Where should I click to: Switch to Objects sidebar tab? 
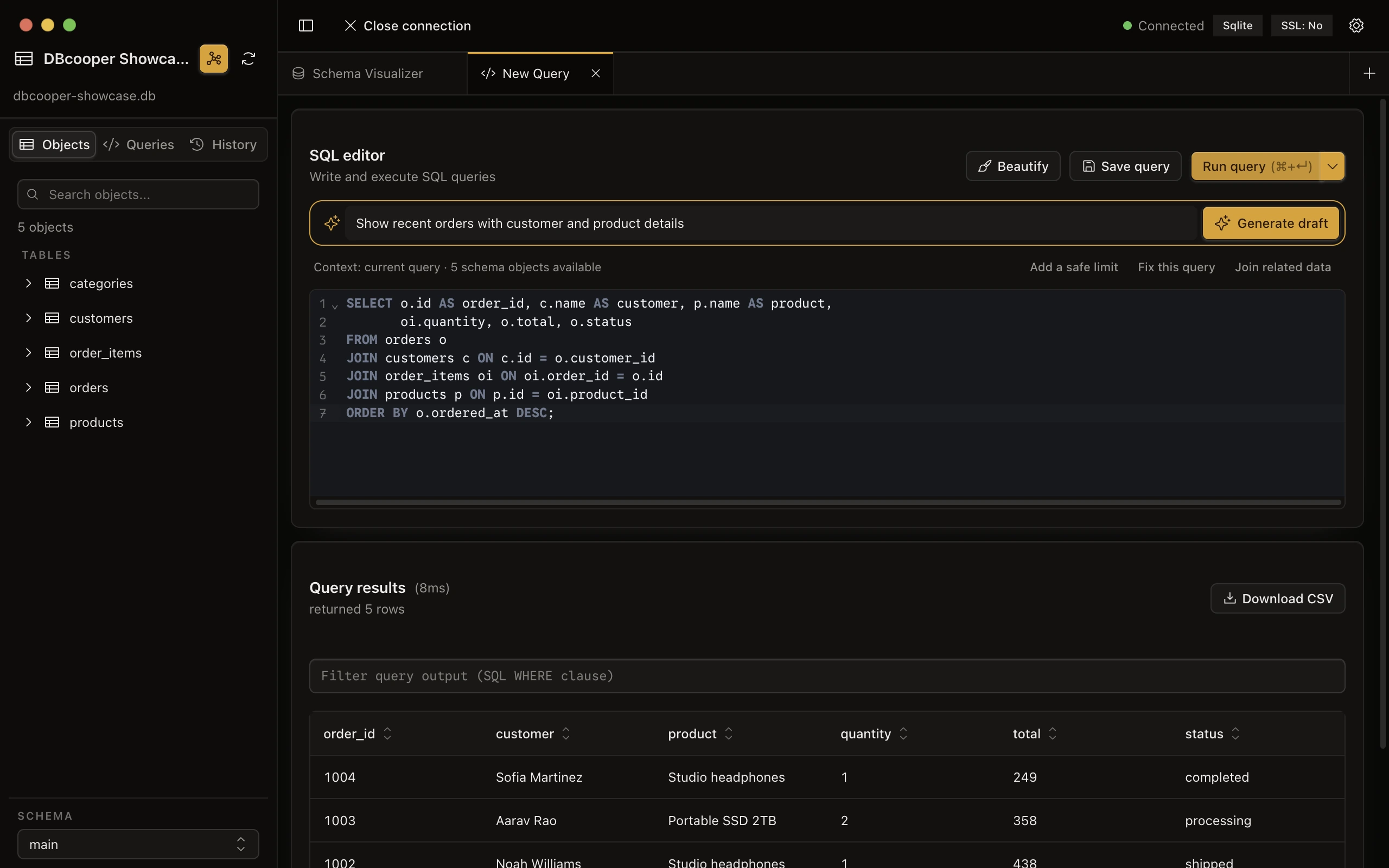[x=54, y=144]
